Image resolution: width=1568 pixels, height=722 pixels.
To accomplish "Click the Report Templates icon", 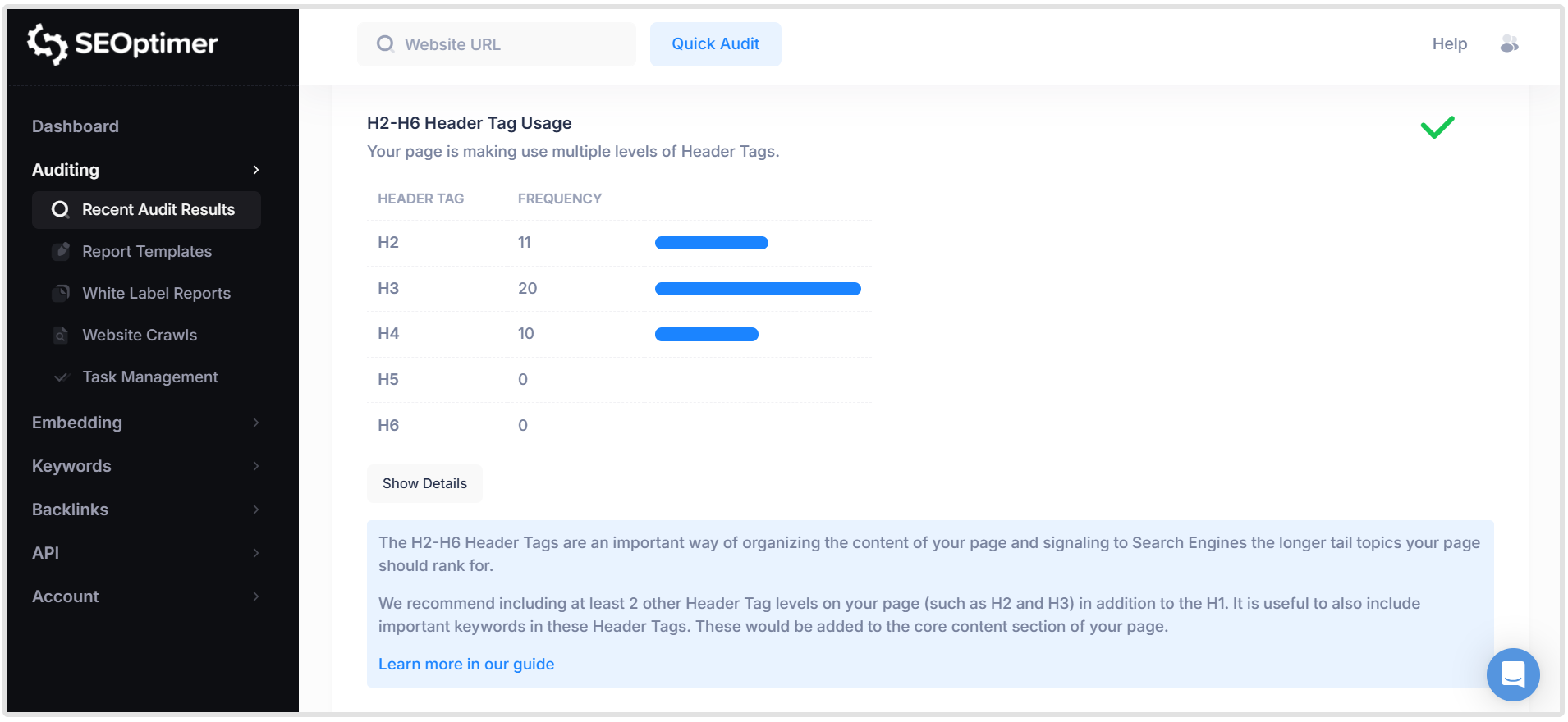I will tap(61, 251).
